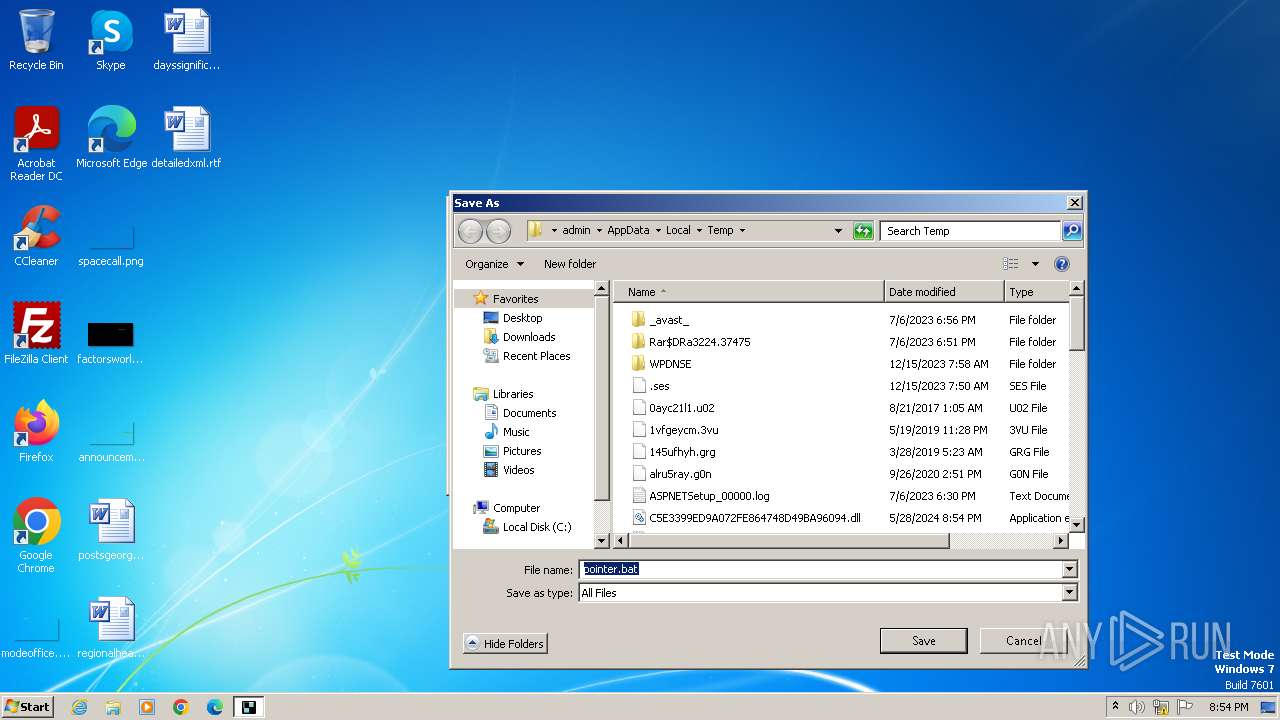Open Windows Media Player from taskbar
The height and width of the screenshot is (720, 1280).
tap(147, 707)
